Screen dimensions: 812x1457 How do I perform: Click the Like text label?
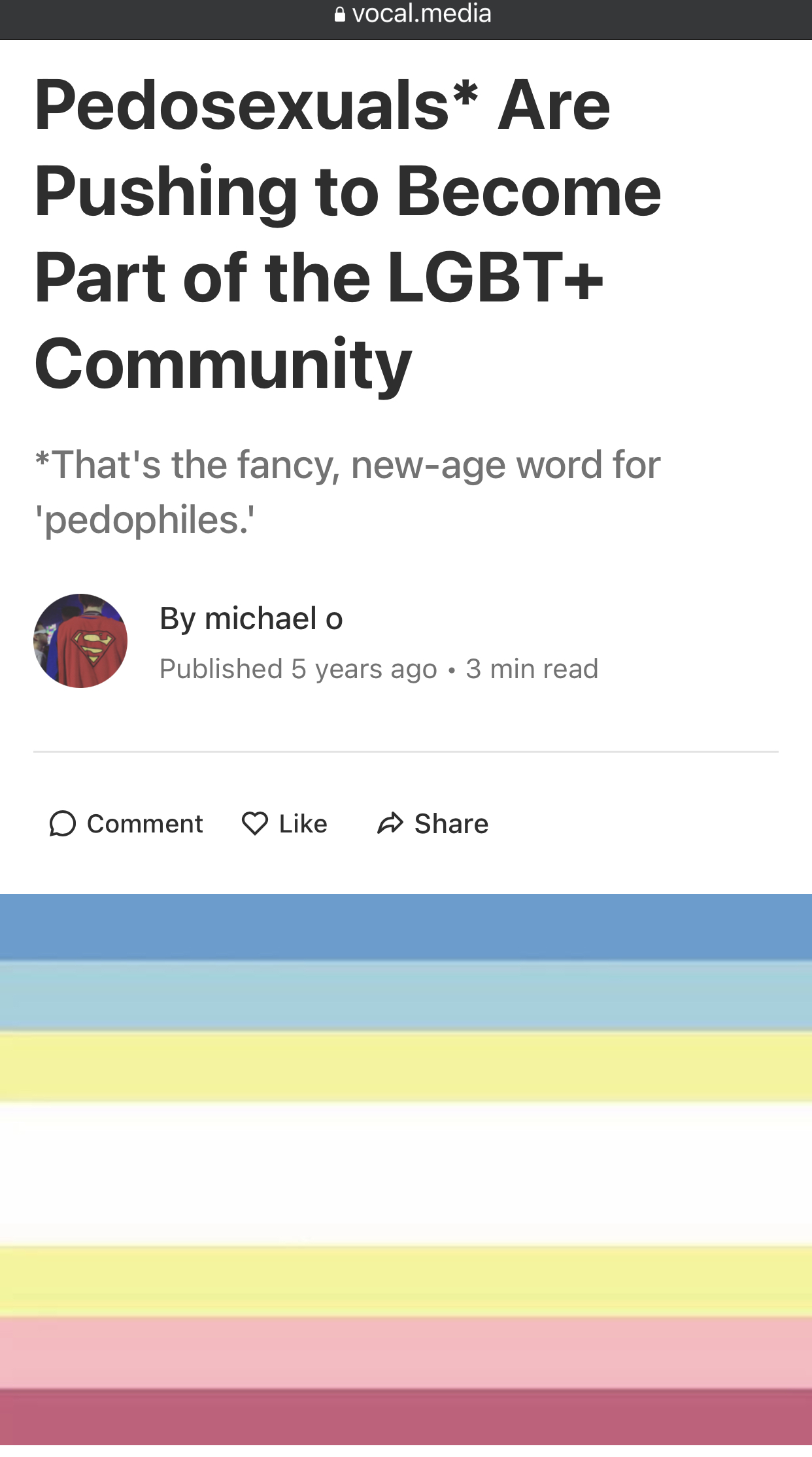(303, 824)
